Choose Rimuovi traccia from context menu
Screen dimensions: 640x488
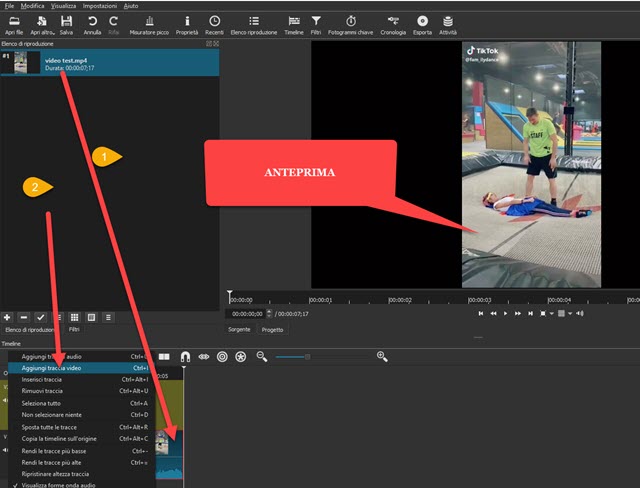tap(82, 391)
